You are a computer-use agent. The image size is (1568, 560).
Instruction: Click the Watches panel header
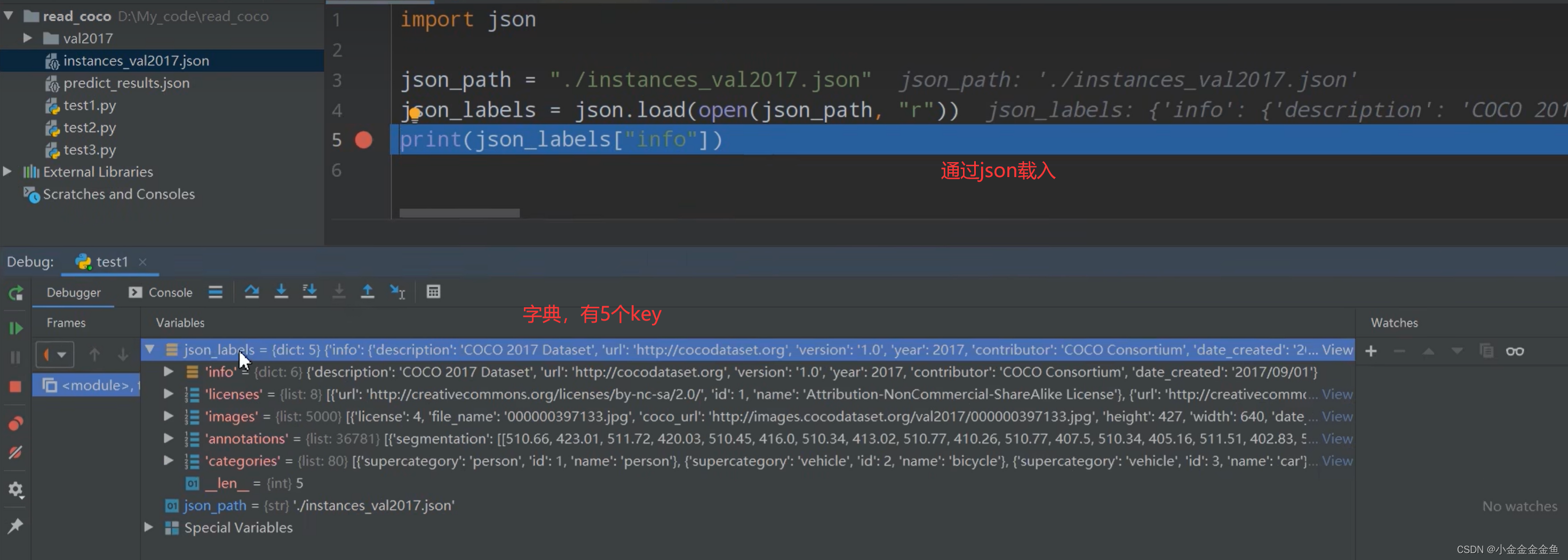tap(1394, 323)
